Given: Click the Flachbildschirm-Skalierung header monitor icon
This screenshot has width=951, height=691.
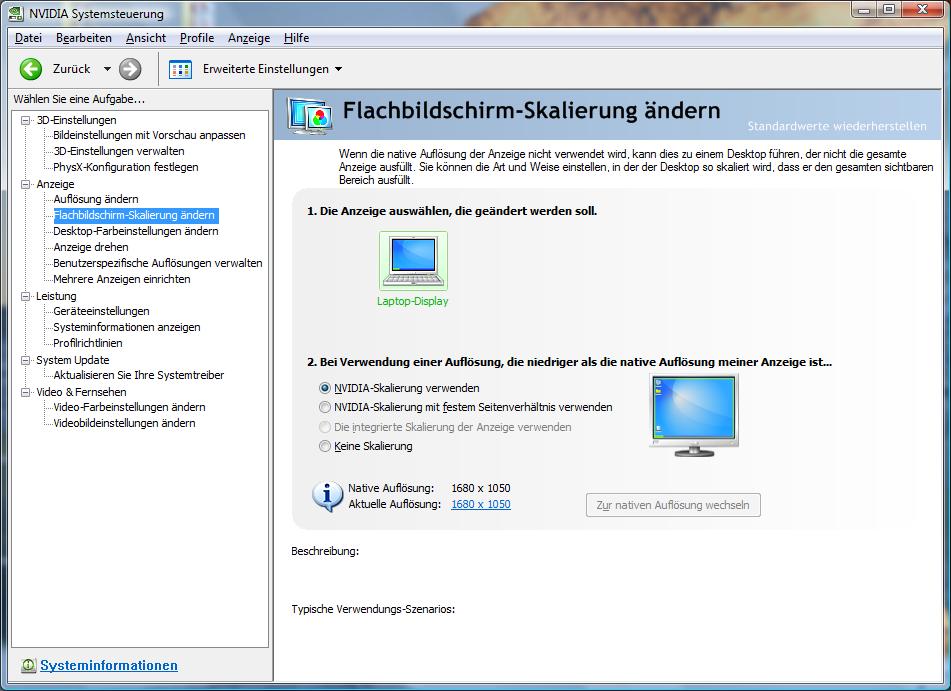Looking at the screenshot, I should 309,115.
